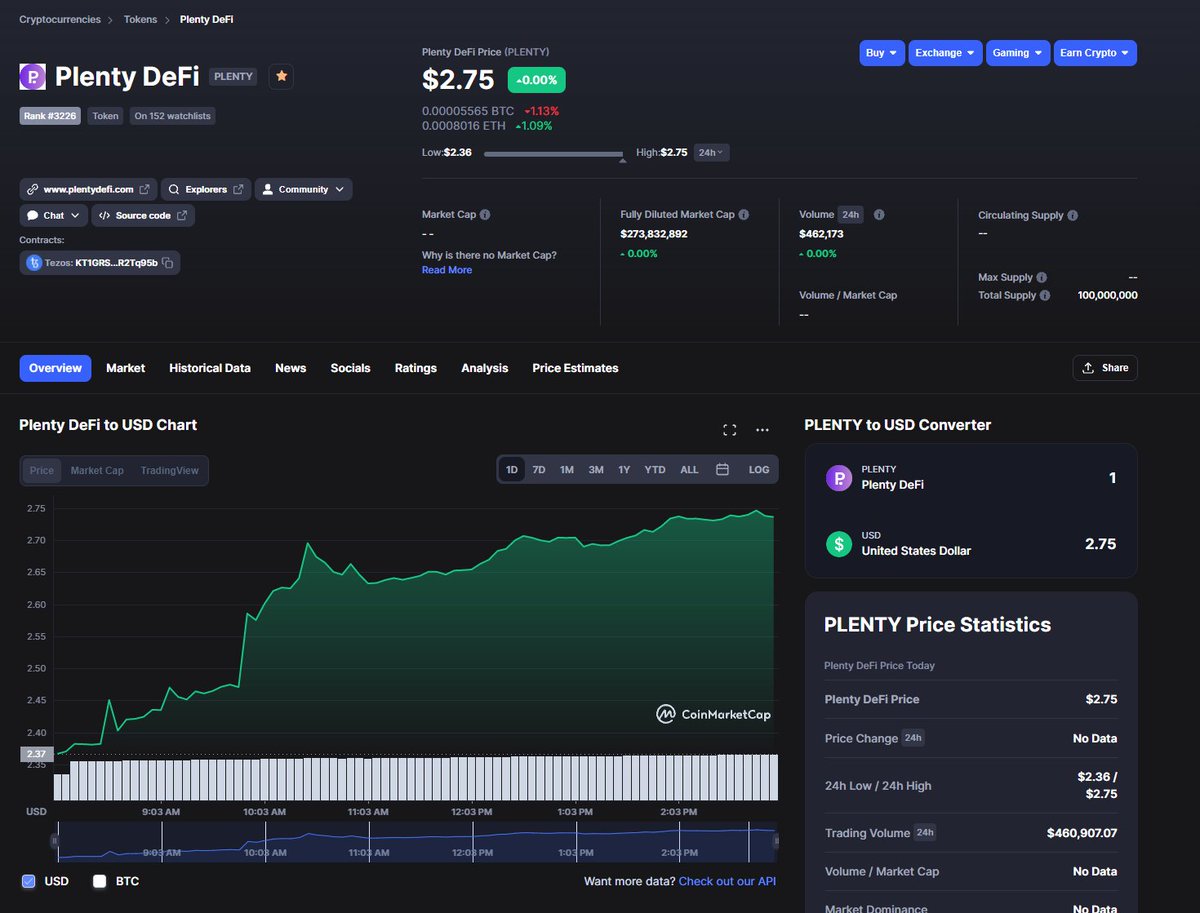Open info icon next to Volume 24h
Image resolution: width=1200 pixels, height=913 pixels.
(x=879, y=215)
